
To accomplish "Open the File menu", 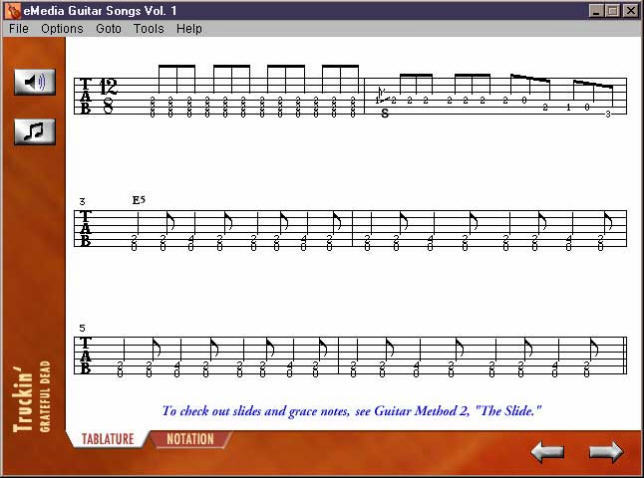I will [19, 29].
